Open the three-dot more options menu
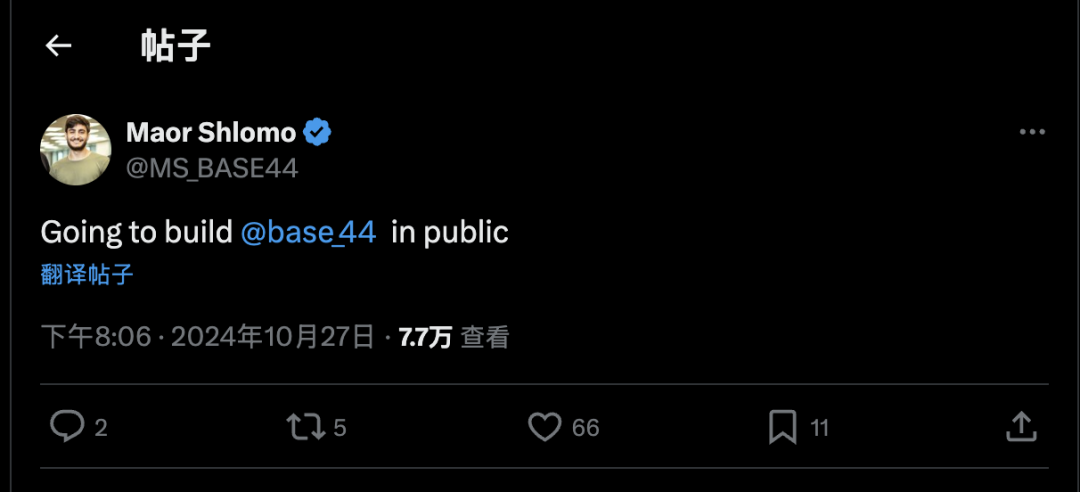 tap(1032, 133)
